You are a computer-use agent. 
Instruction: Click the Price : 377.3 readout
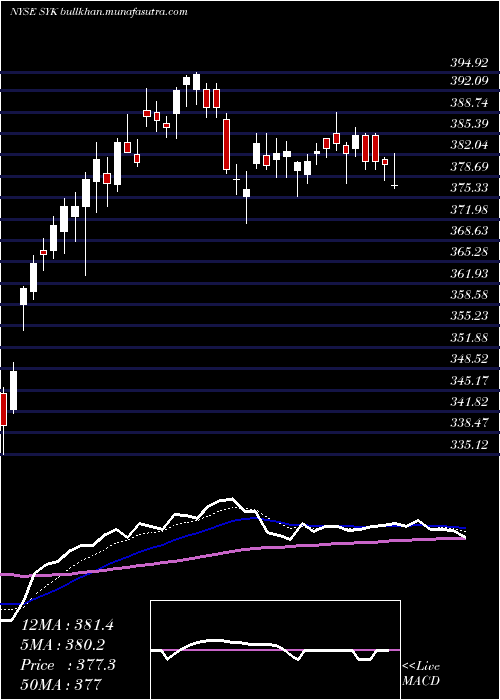coord(68,665)
